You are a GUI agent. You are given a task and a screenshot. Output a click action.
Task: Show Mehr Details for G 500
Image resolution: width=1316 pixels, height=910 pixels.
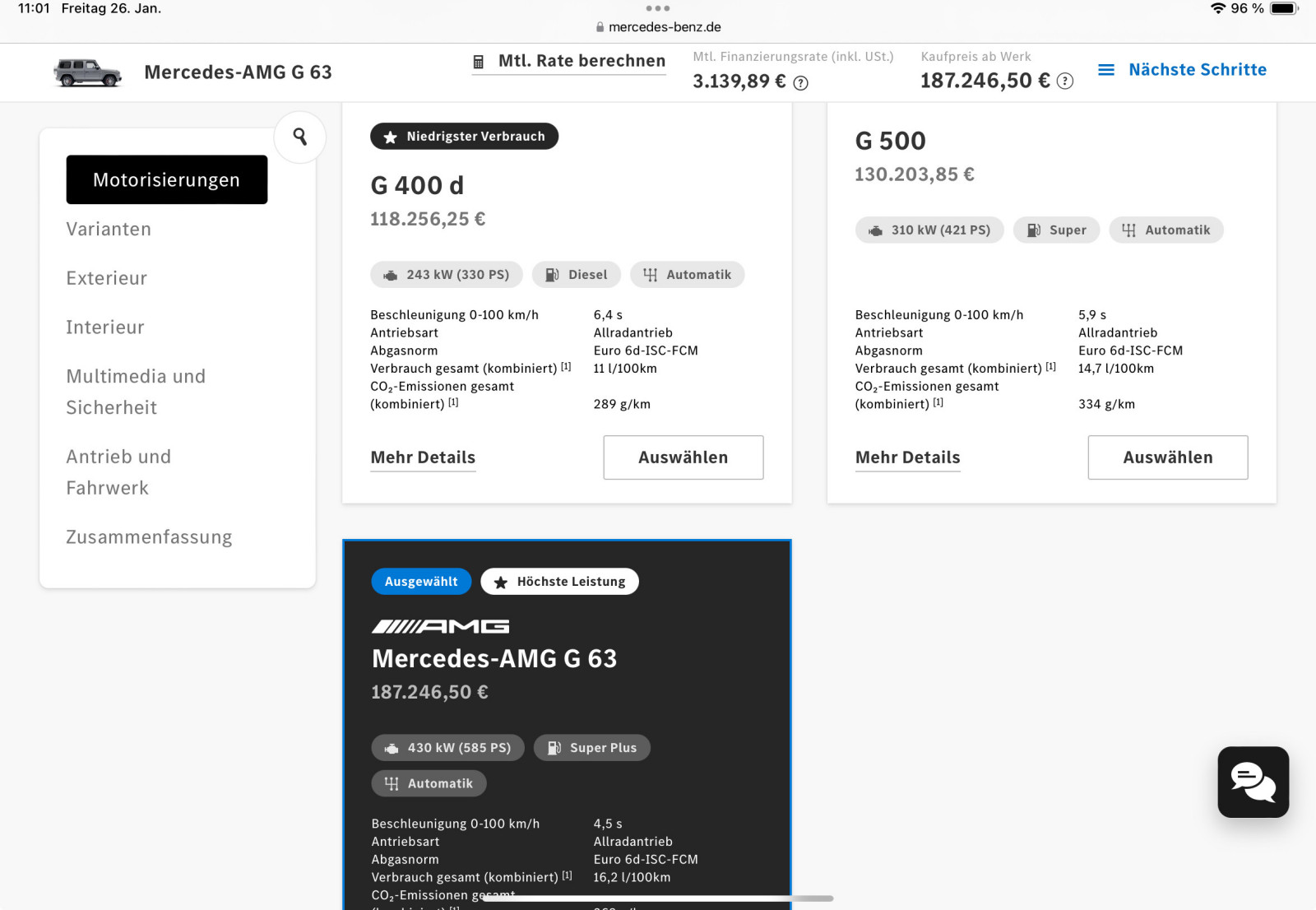(907, 457)
